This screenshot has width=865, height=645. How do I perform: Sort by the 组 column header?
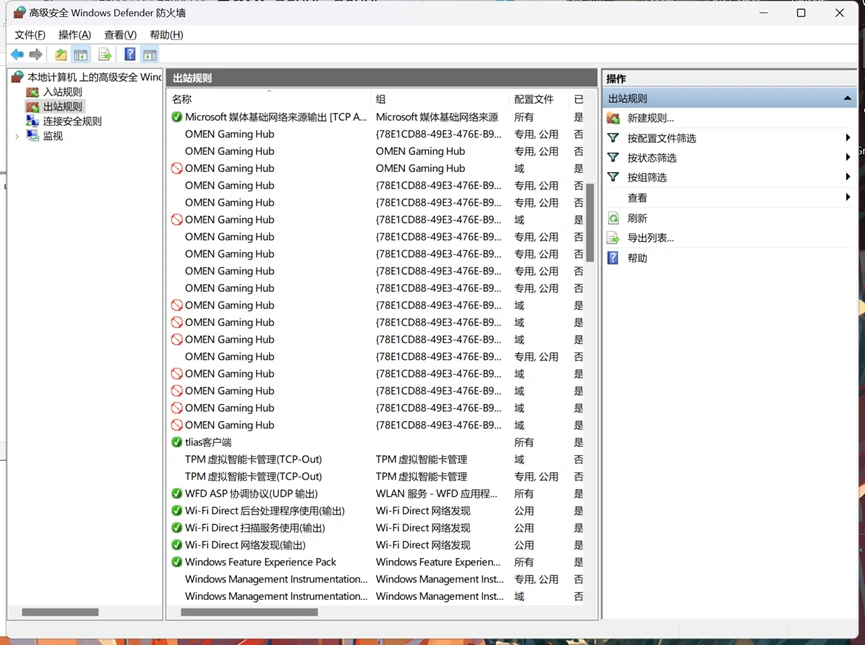pos(440,99)
